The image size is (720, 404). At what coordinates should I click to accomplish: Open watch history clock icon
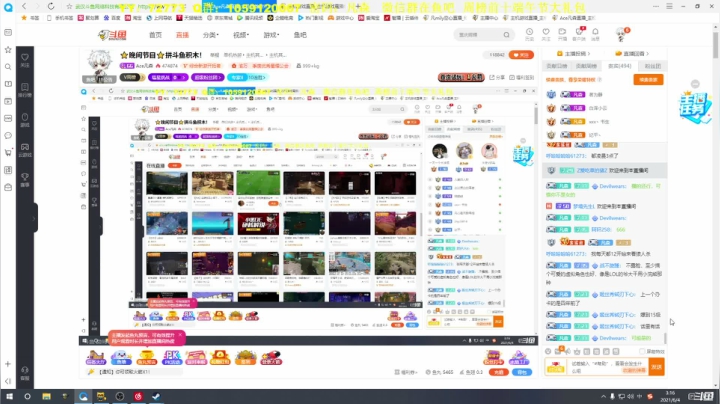click(x=529, y=34)
